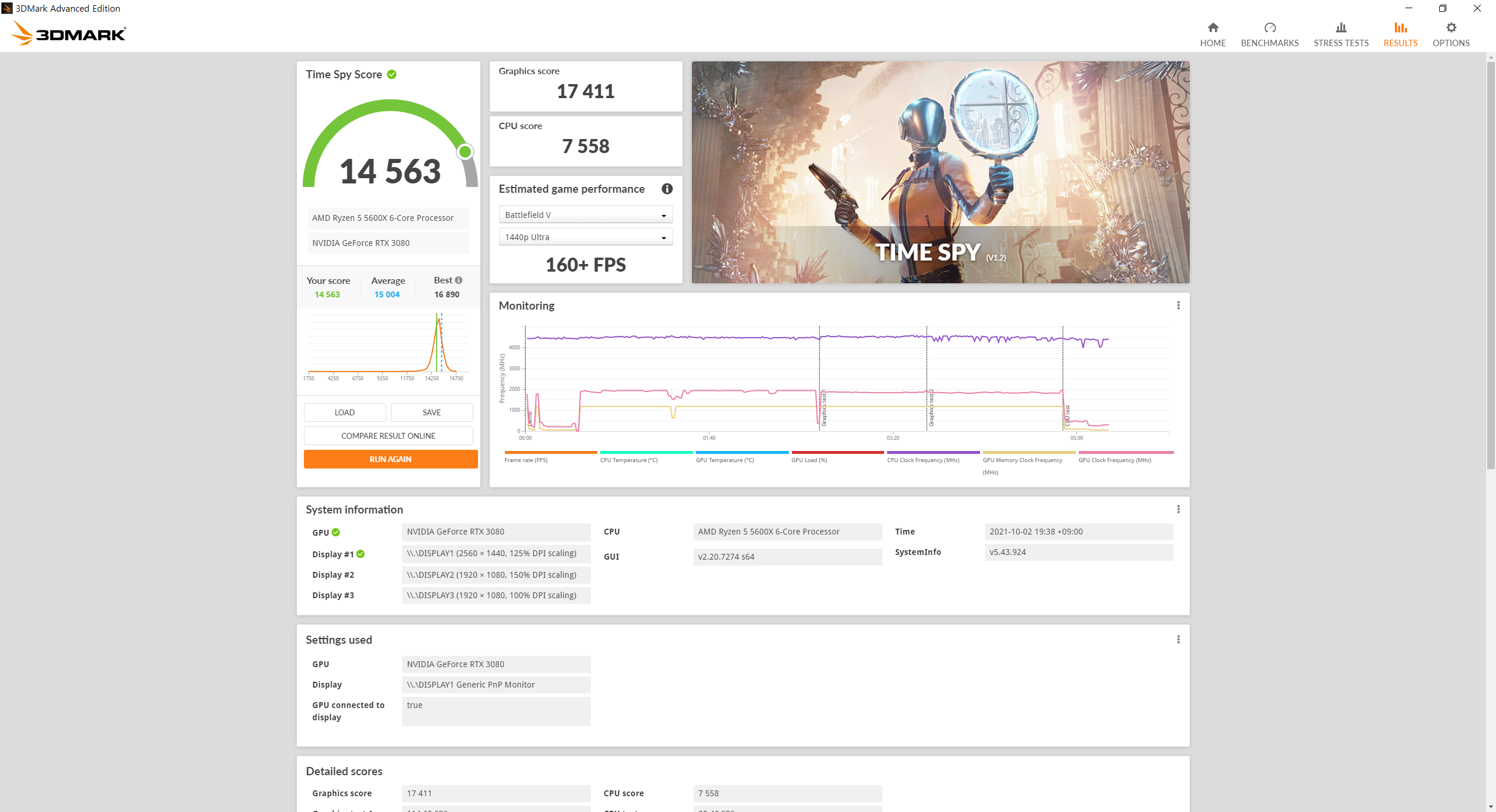Viewport: 1496px width, 812px height.
Task: Click the info icon next to Best
Action: tap(459, 280)
